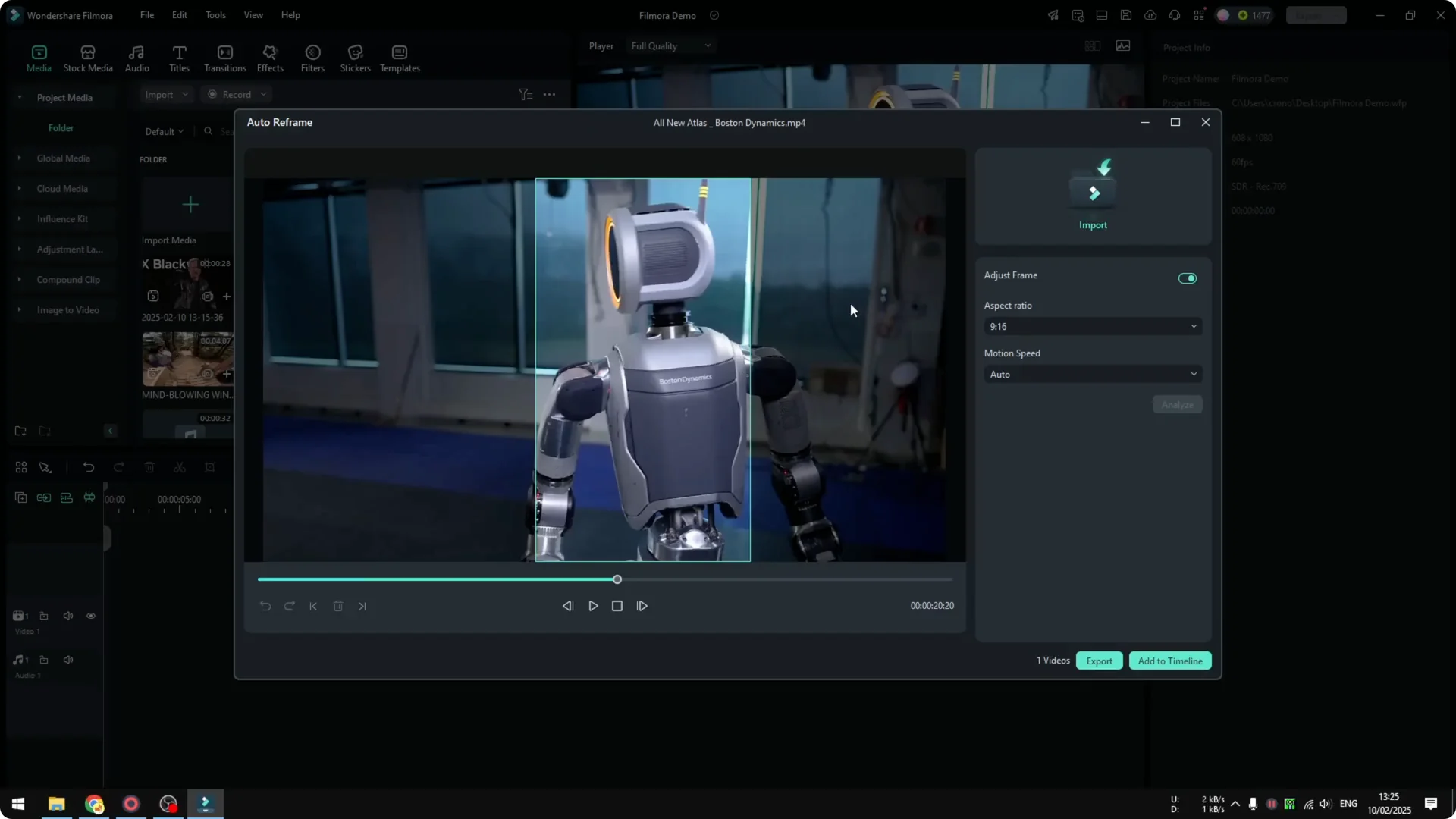Open the Help menu

(290, 15)
